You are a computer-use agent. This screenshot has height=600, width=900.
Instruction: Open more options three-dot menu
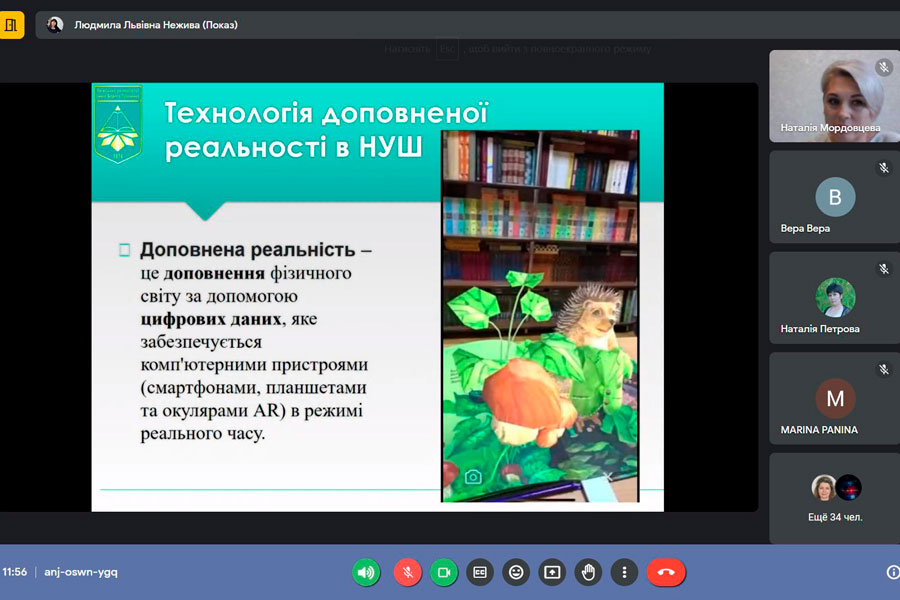(x=624, y=572)
